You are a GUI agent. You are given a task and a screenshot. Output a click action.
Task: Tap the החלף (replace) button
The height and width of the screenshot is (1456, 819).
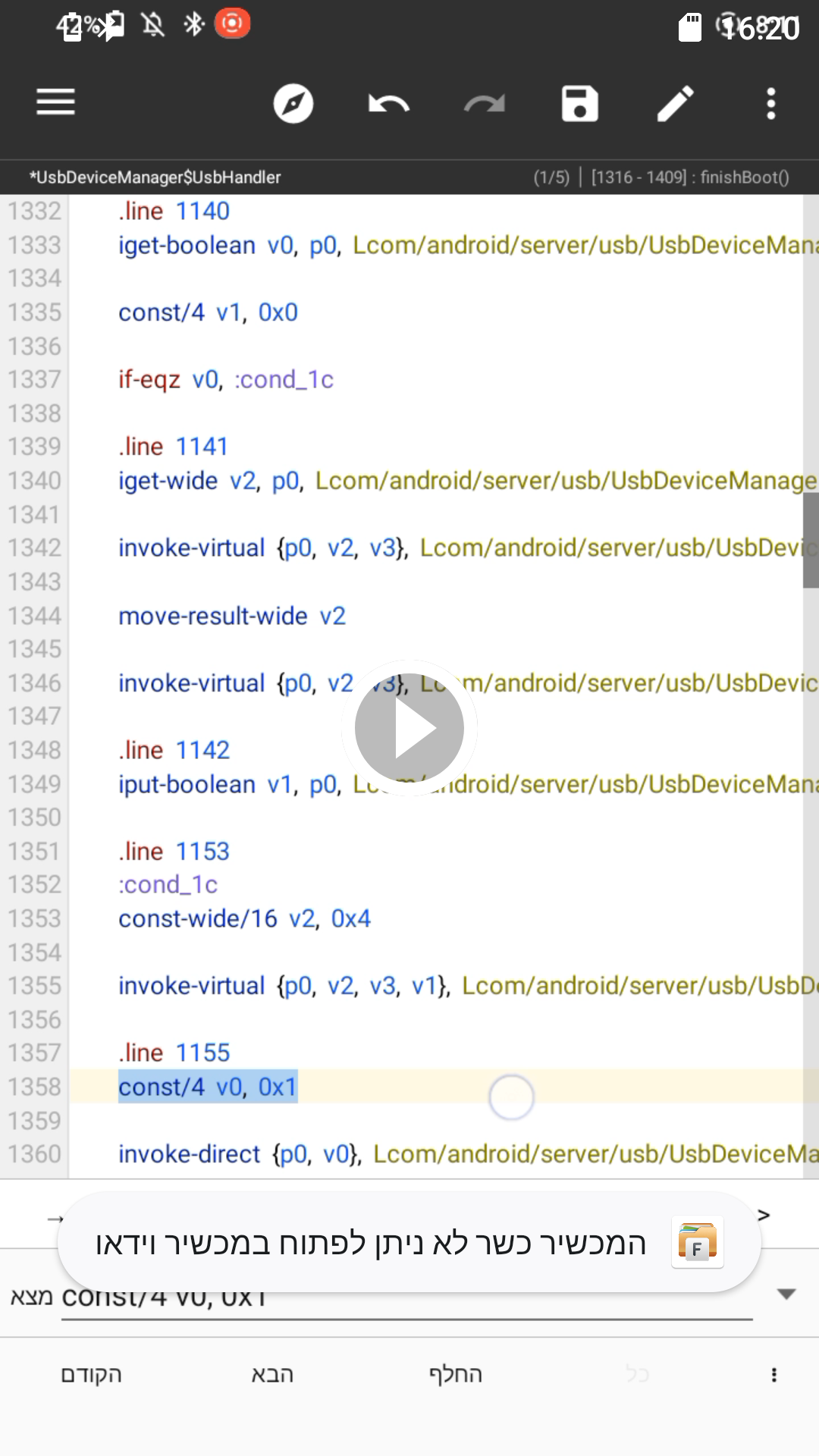tap(455, 1374)
